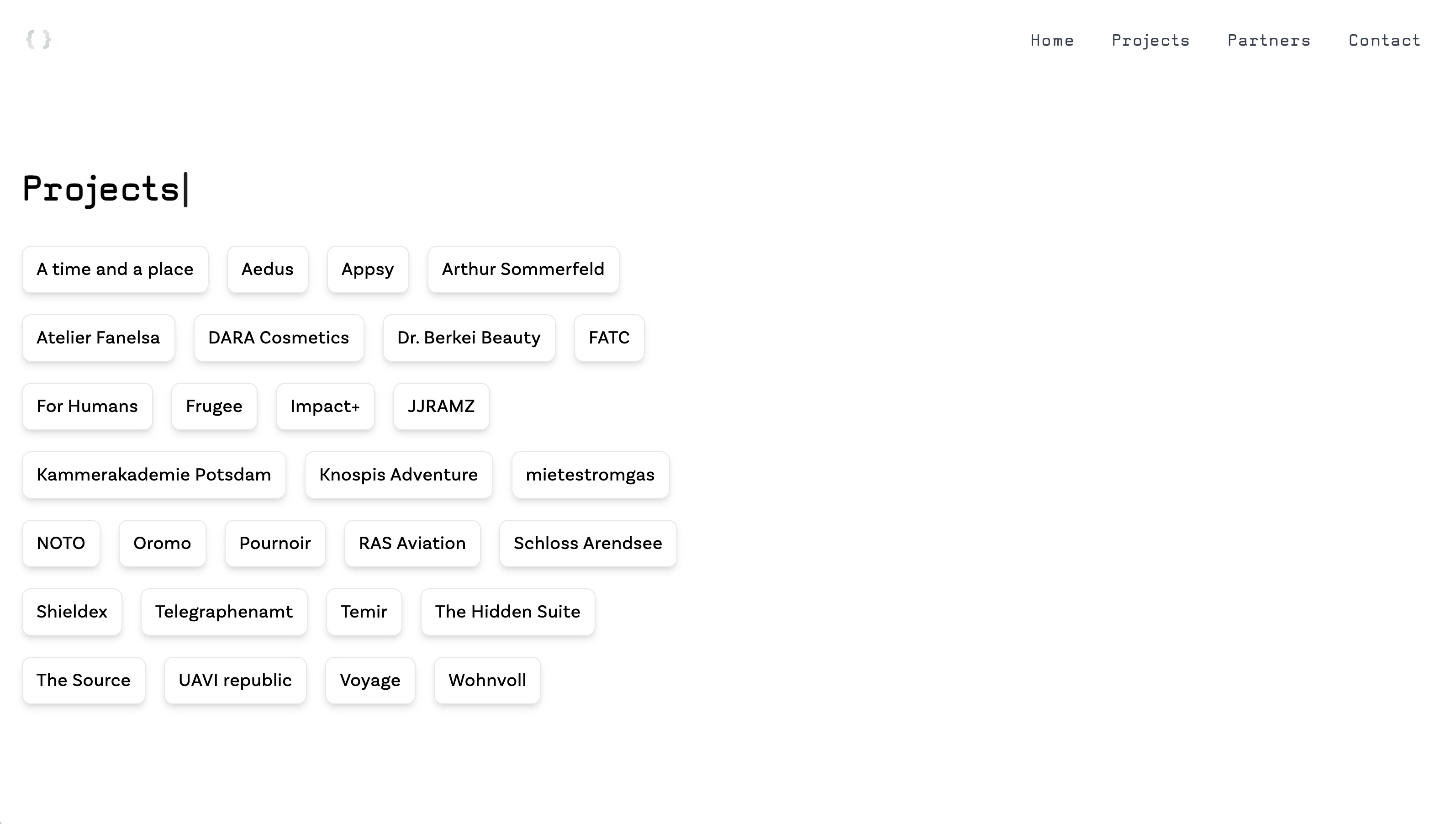Viewport: 1456px width, 824px height.
Task: Open the Atelier Fanelsa project
Action: coord(98,338)
